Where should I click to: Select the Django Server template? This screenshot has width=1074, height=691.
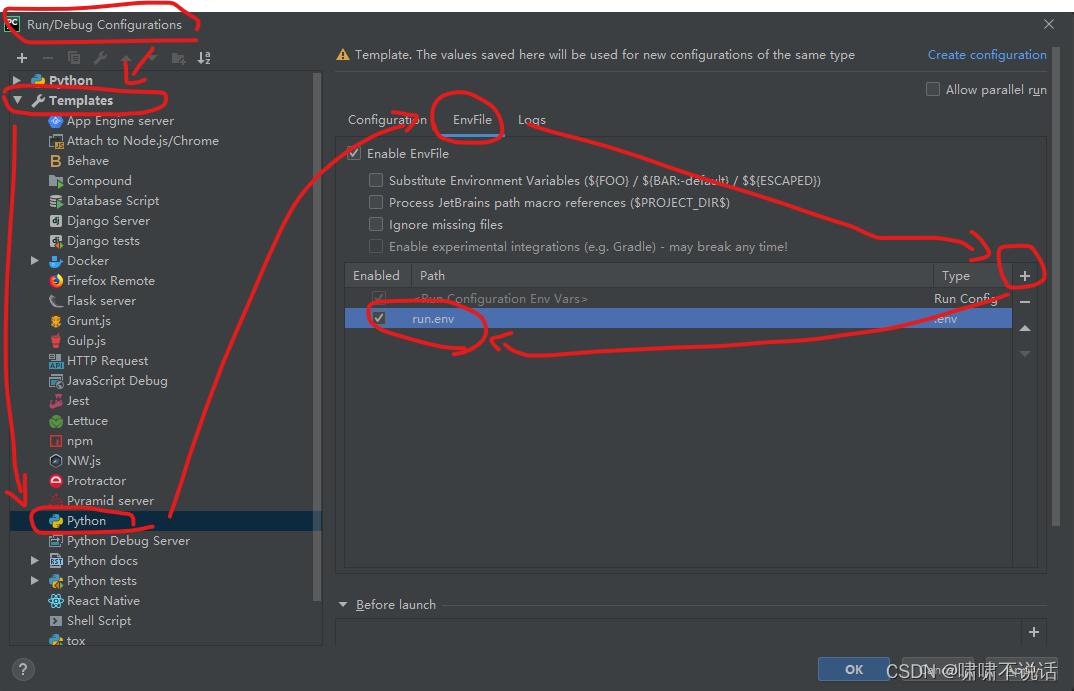(109, 220)
